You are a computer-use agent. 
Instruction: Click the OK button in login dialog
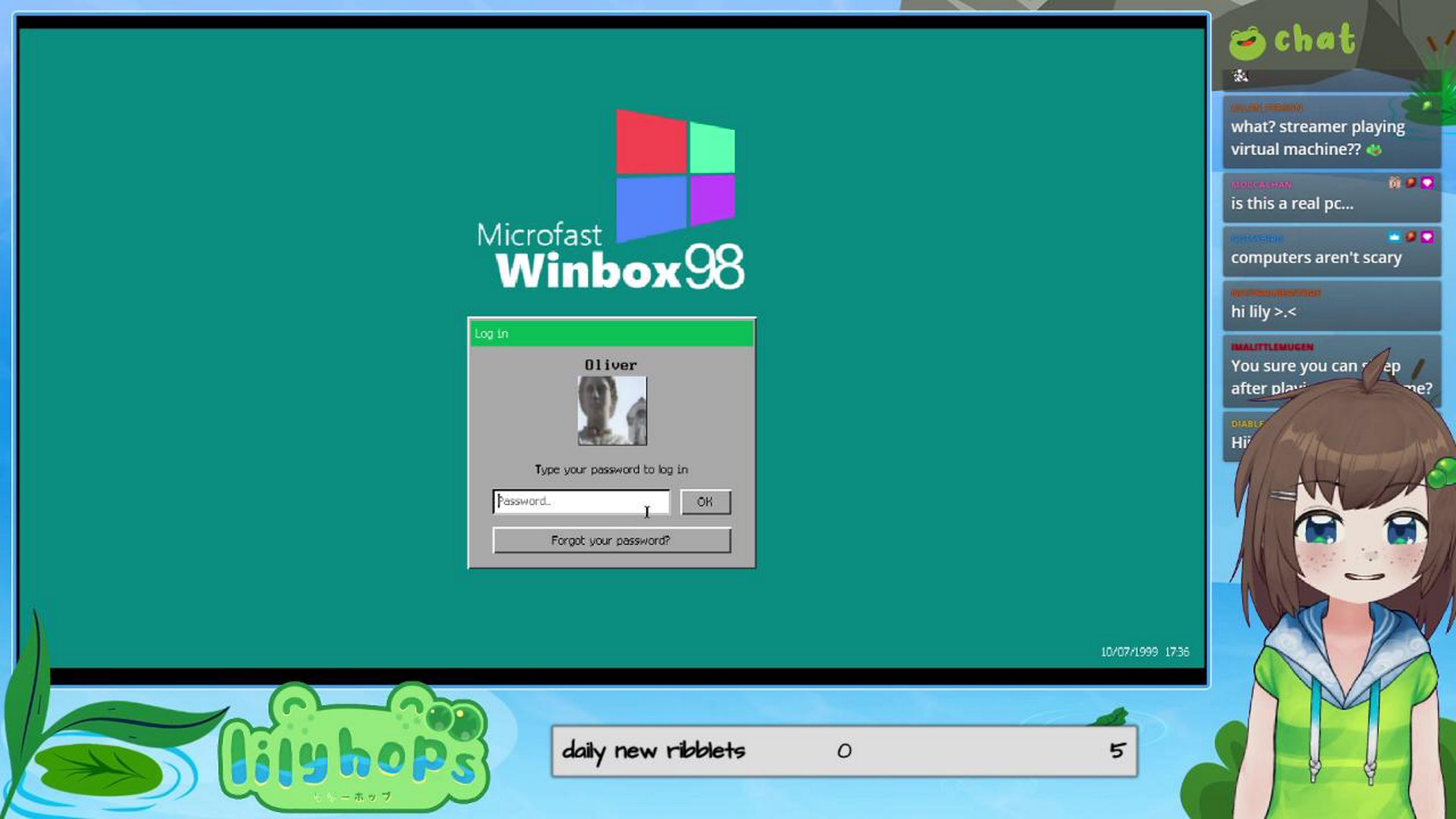click(705, 502)
